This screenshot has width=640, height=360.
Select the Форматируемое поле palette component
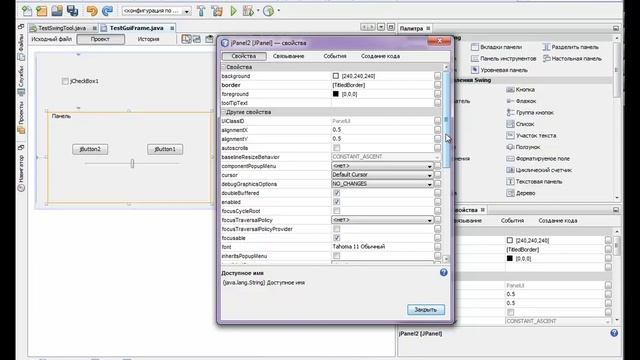tap(538, 158)
